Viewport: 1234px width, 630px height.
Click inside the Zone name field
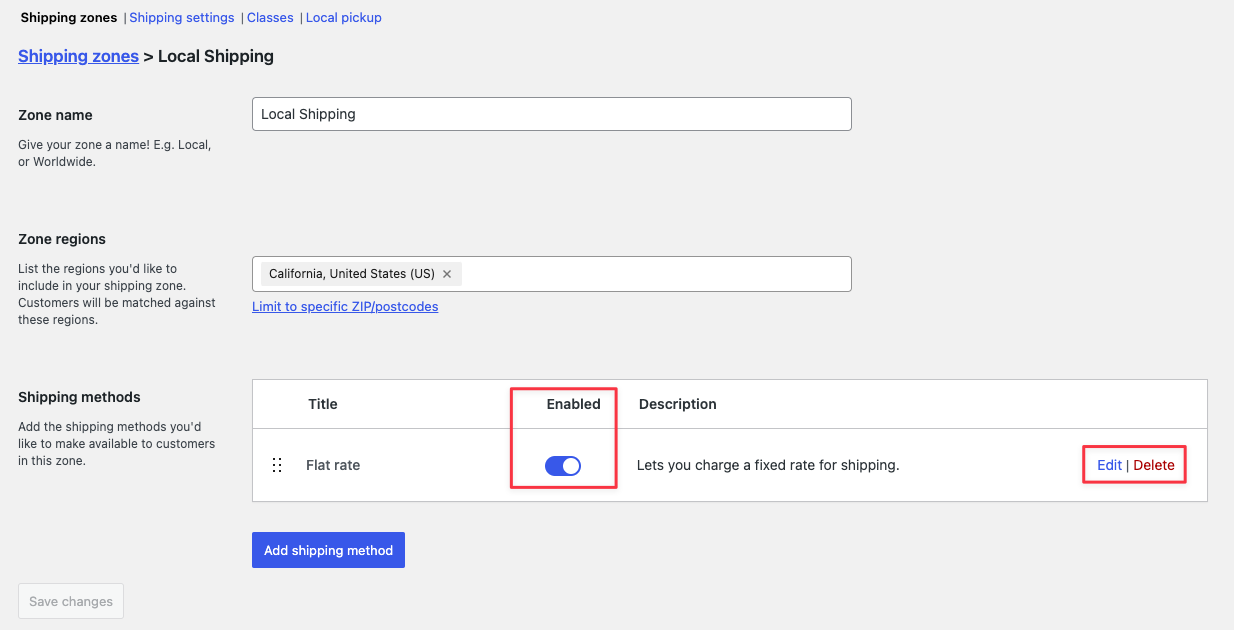coord(551,113)
